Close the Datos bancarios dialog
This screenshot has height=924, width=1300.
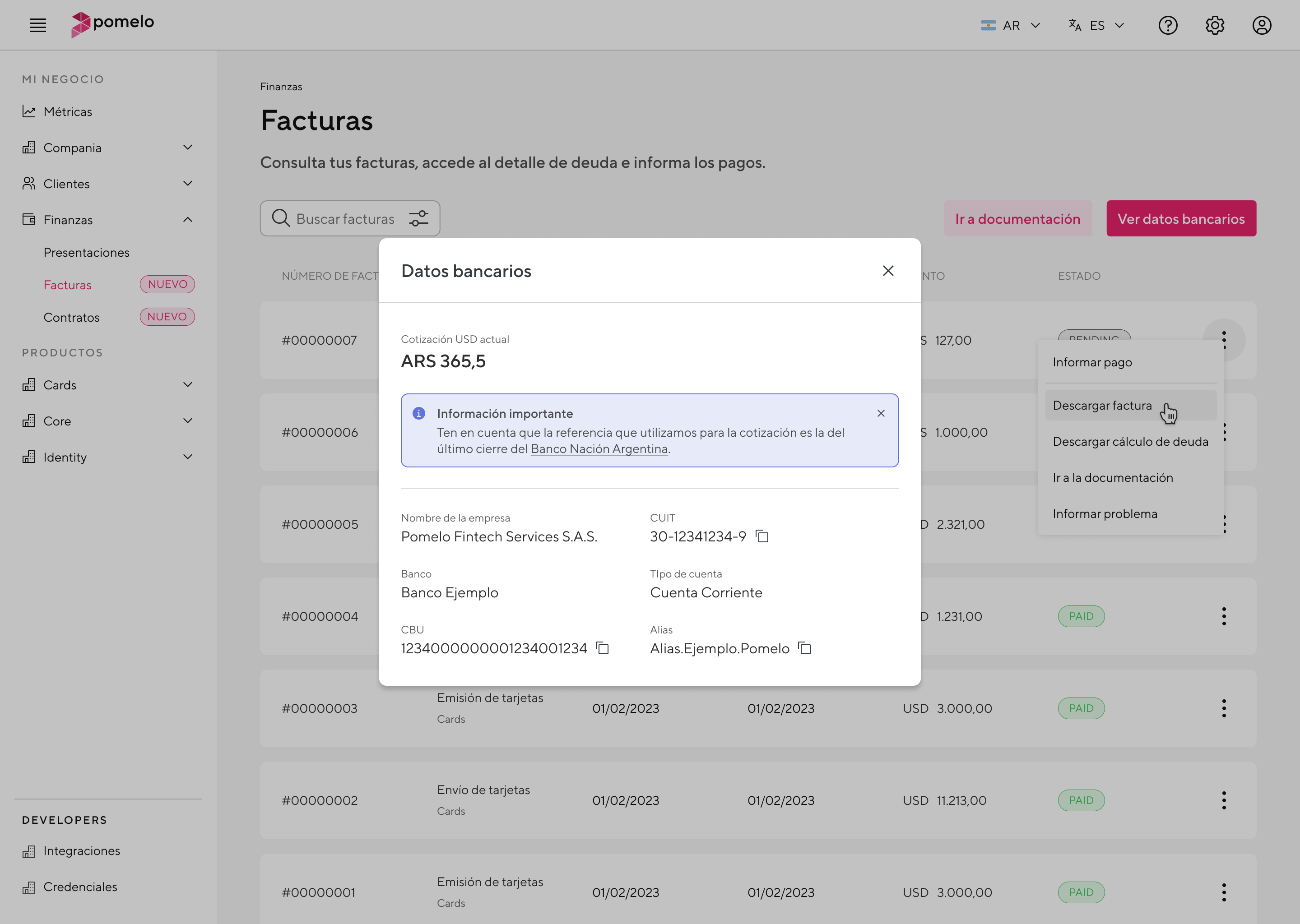pos(888,271)
